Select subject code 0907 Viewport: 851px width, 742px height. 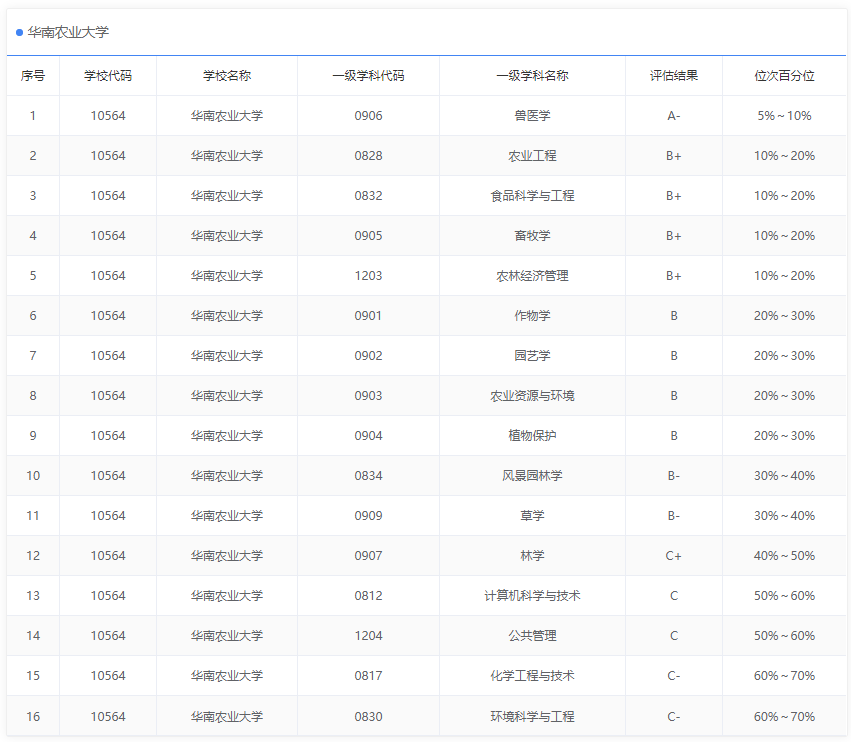[369, 556]
